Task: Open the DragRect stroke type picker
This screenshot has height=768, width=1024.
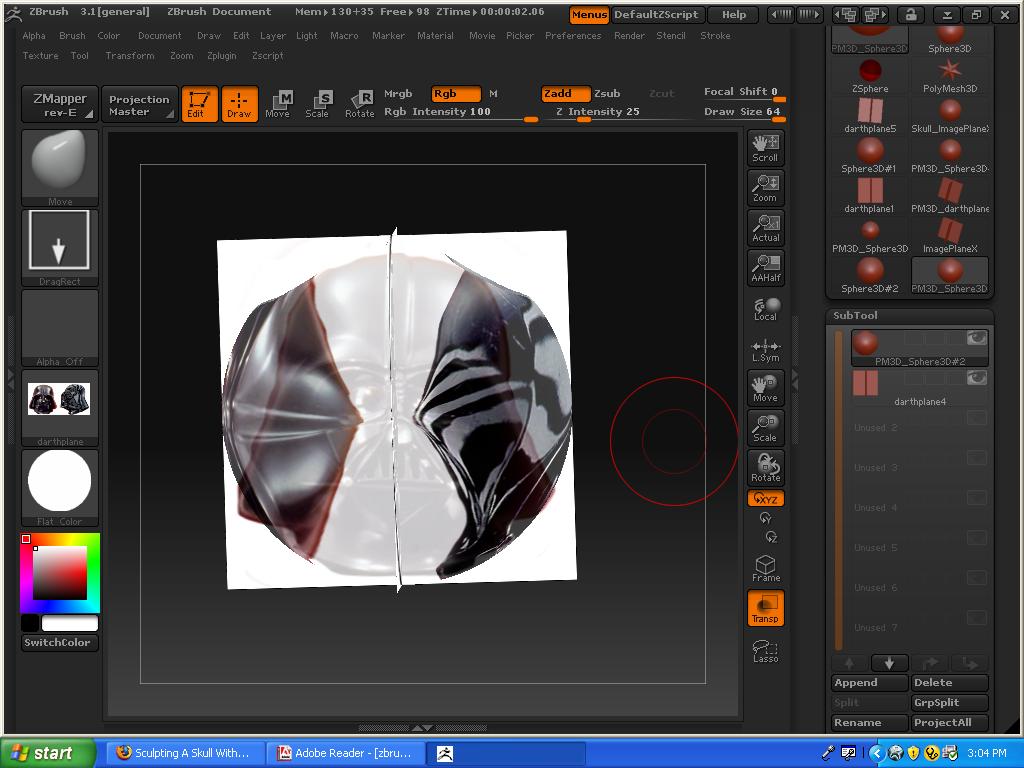Action: click(x=60, y=246)
